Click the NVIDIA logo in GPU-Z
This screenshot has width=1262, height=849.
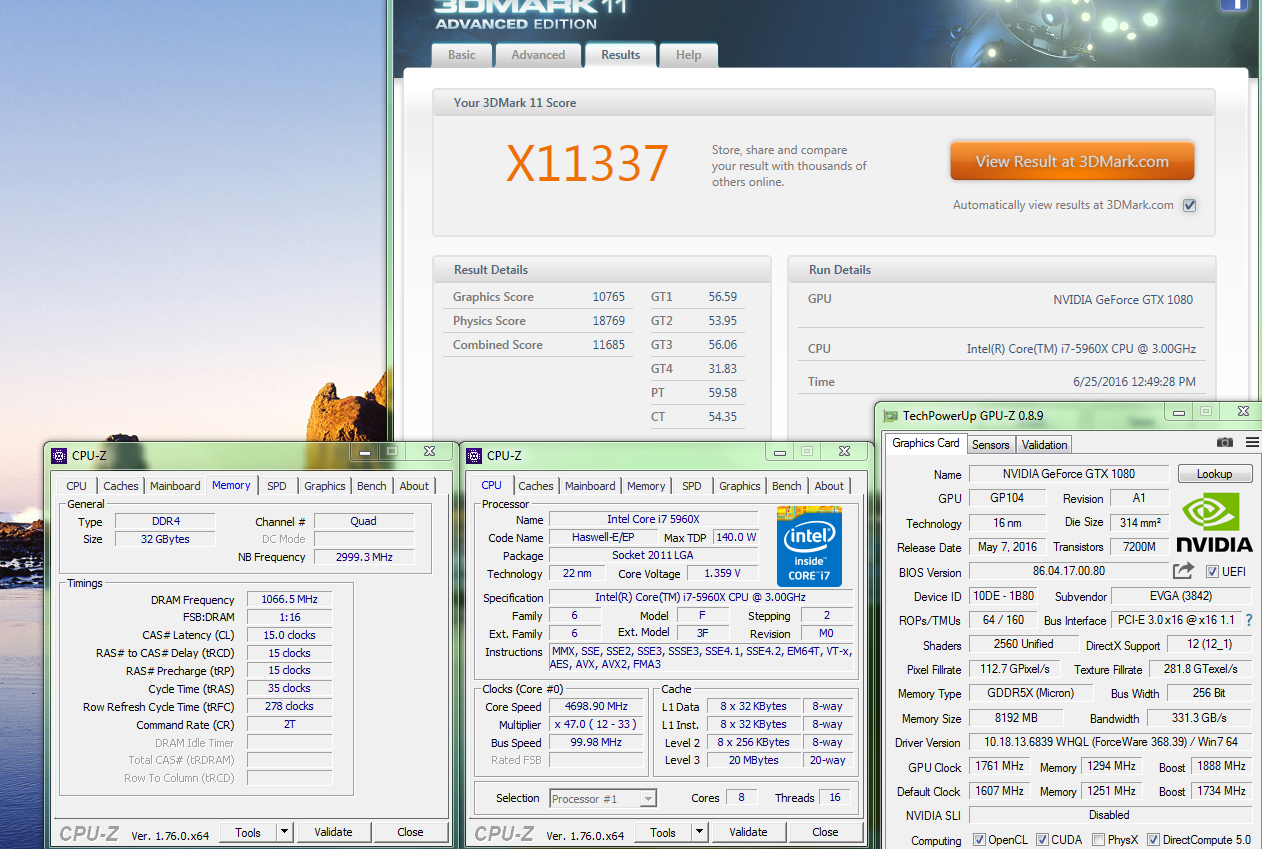click(x=1213, y=523)
